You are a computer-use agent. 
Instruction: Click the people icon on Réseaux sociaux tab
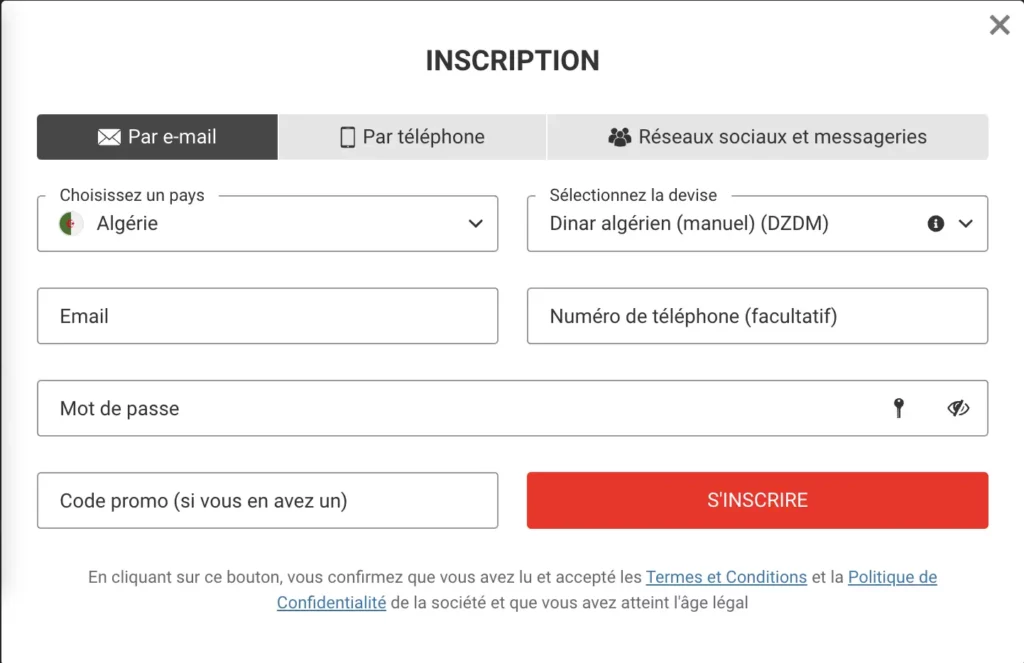coord(620,137)
